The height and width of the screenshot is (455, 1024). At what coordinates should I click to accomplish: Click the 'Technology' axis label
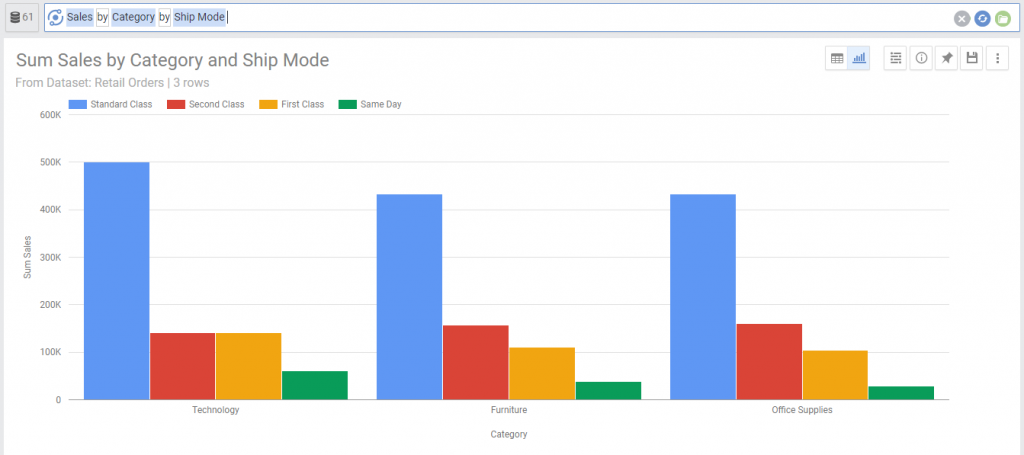[x=216, y=411]
